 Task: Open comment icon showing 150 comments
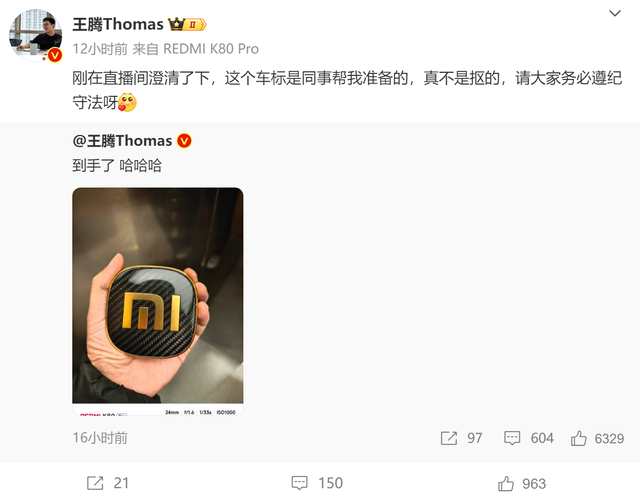click(x=299, y=483)
